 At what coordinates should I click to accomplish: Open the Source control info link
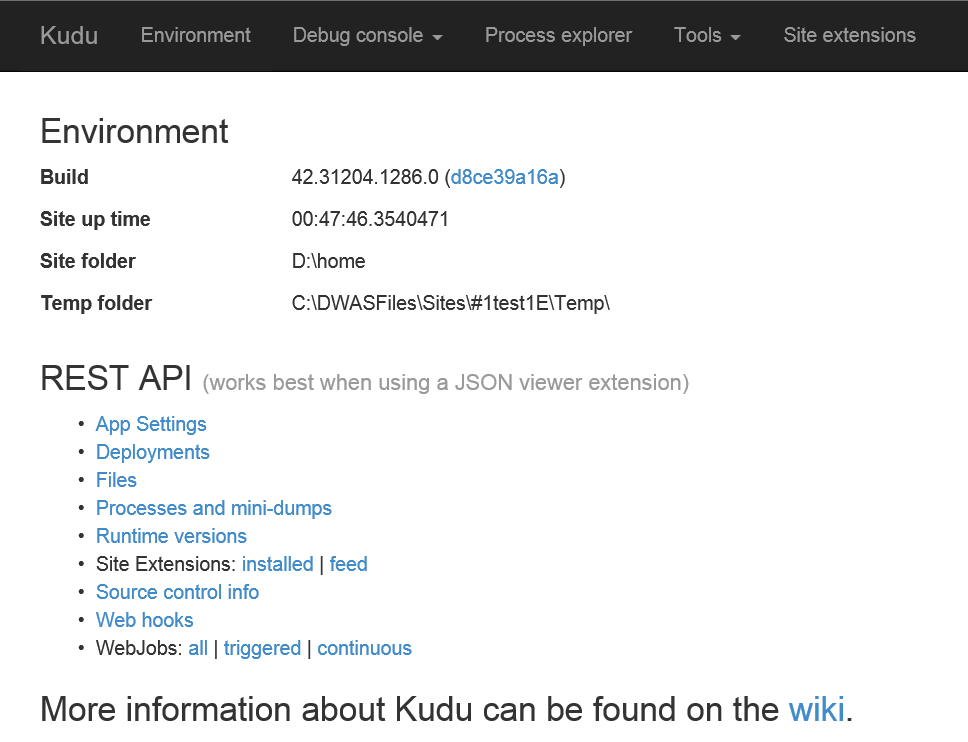click(177, 592)
